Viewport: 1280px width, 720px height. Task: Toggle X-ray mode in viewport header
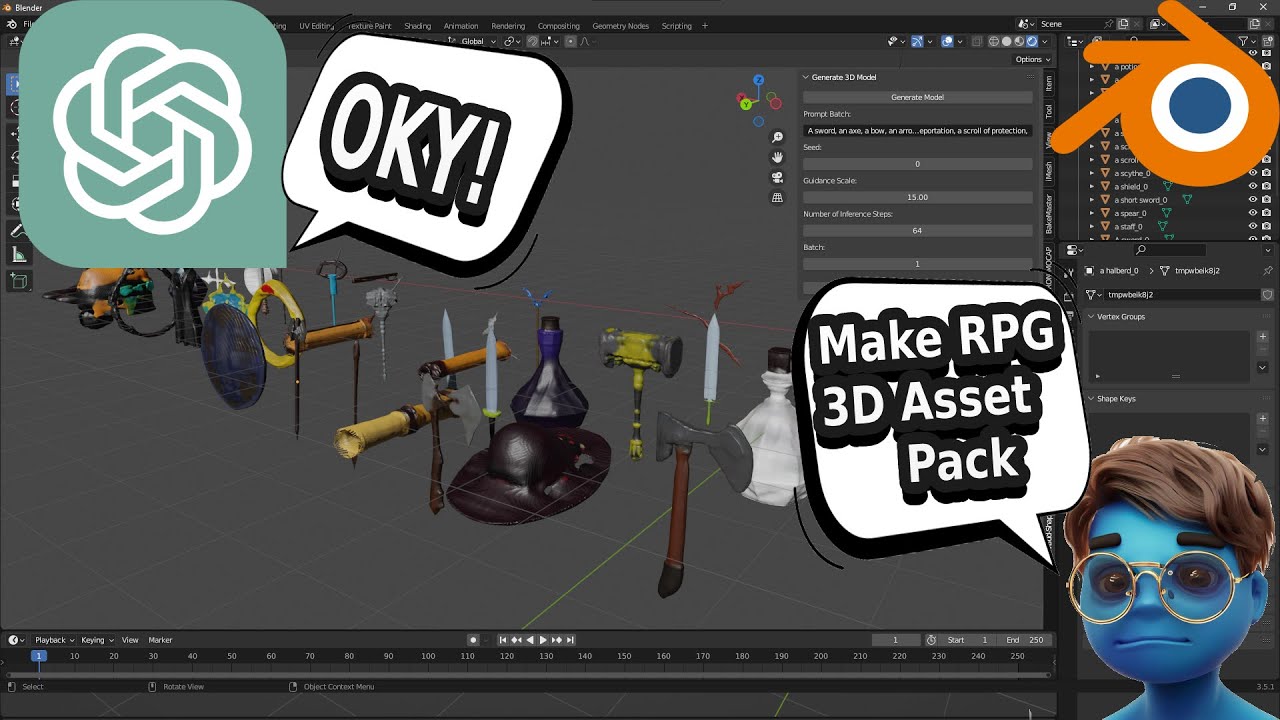pyautogui.click(x=975, y=41)
